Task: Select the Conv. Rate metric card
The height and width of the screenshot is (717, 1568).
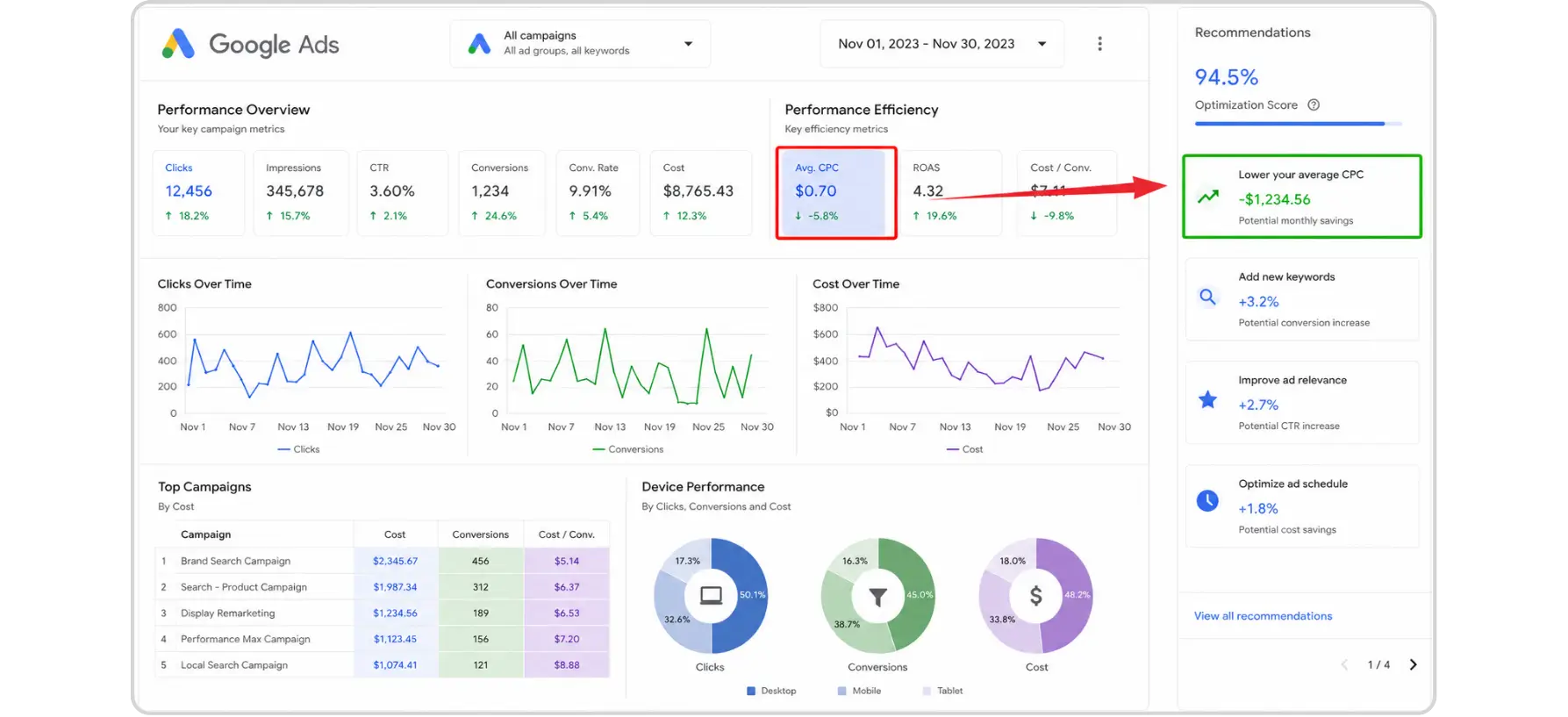Action: point(598,193)
